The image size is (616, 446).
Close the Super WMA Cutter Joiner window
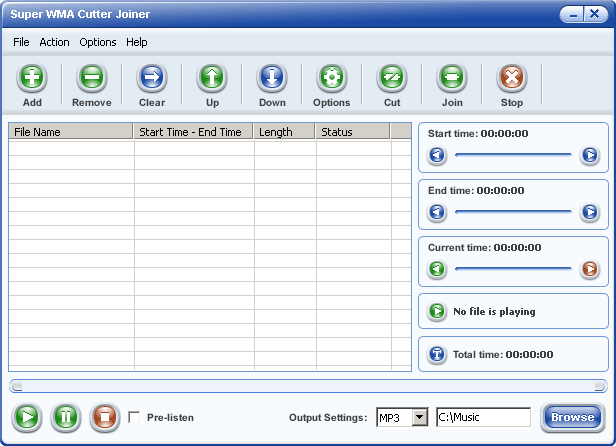tap(596, 15)
